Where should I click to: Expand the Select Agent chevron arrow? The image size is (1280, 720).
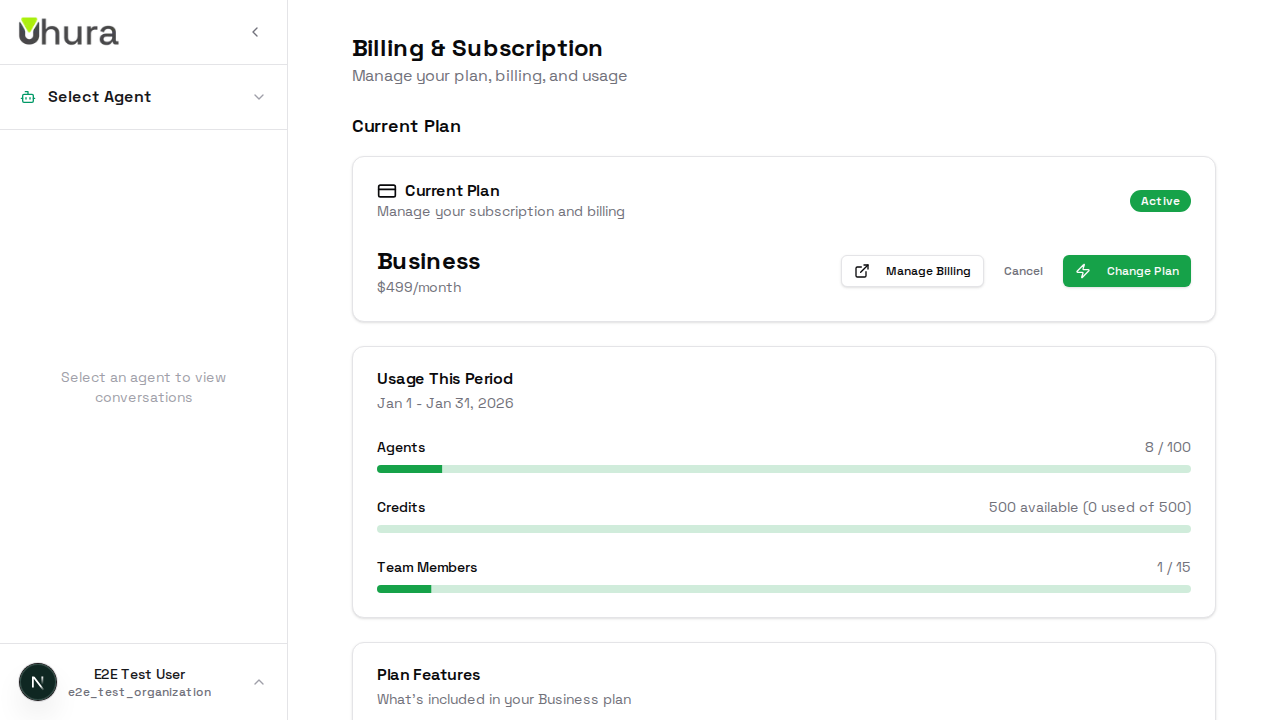pos(259,97)
